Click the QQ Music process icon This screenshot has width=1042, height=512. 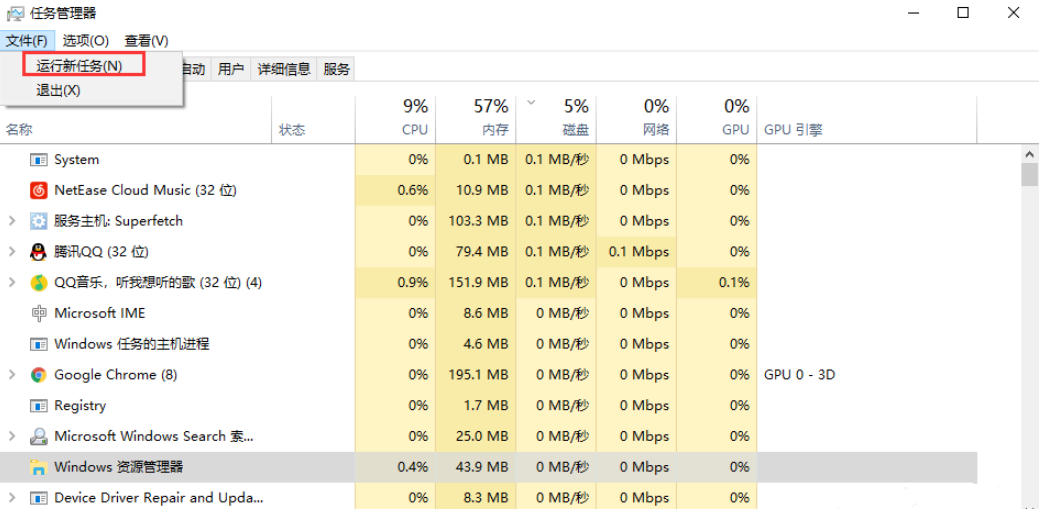tap(39, 283)
